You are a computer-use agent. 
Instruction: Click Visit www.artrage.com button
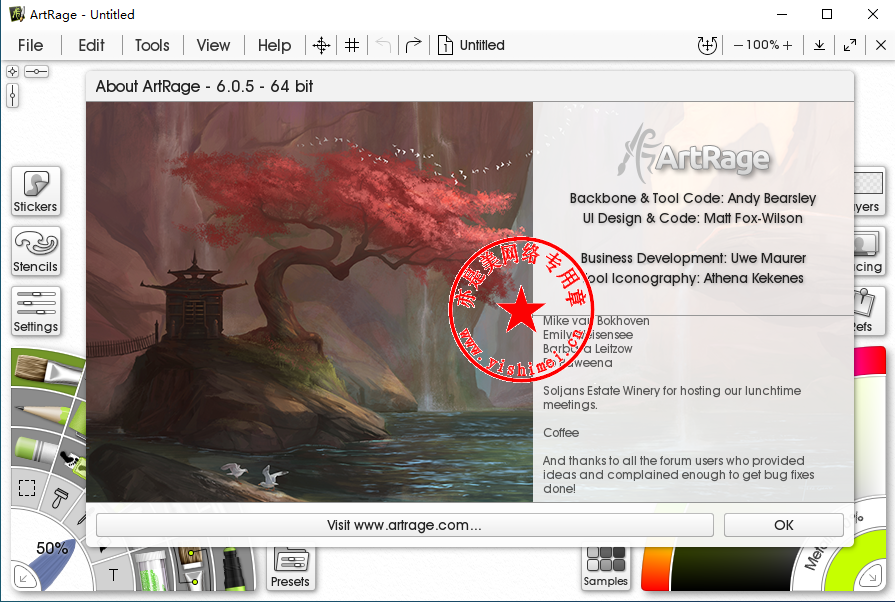(x=405, y=525)
